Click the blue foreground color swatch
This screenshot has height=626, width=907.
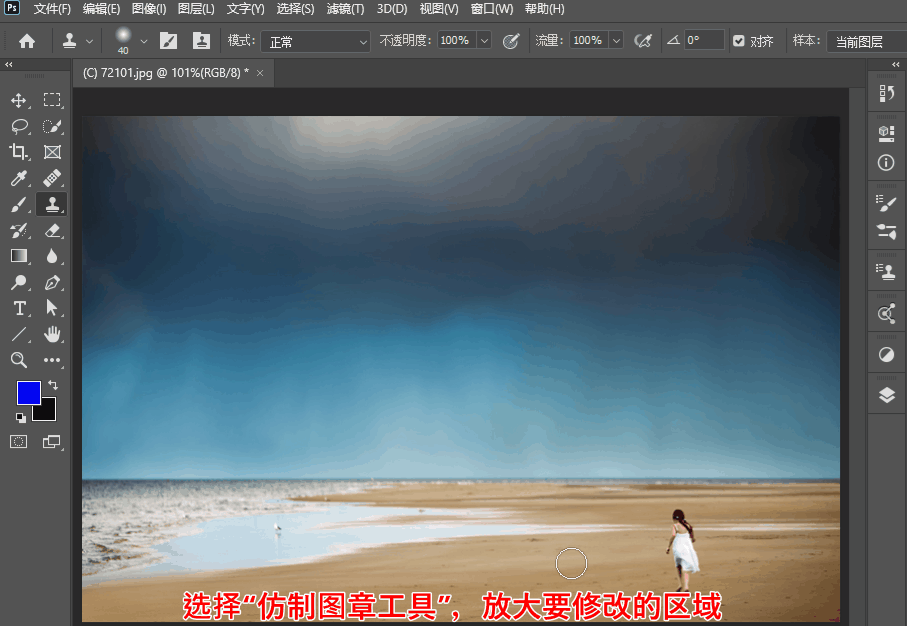click(x=27, y=391)
